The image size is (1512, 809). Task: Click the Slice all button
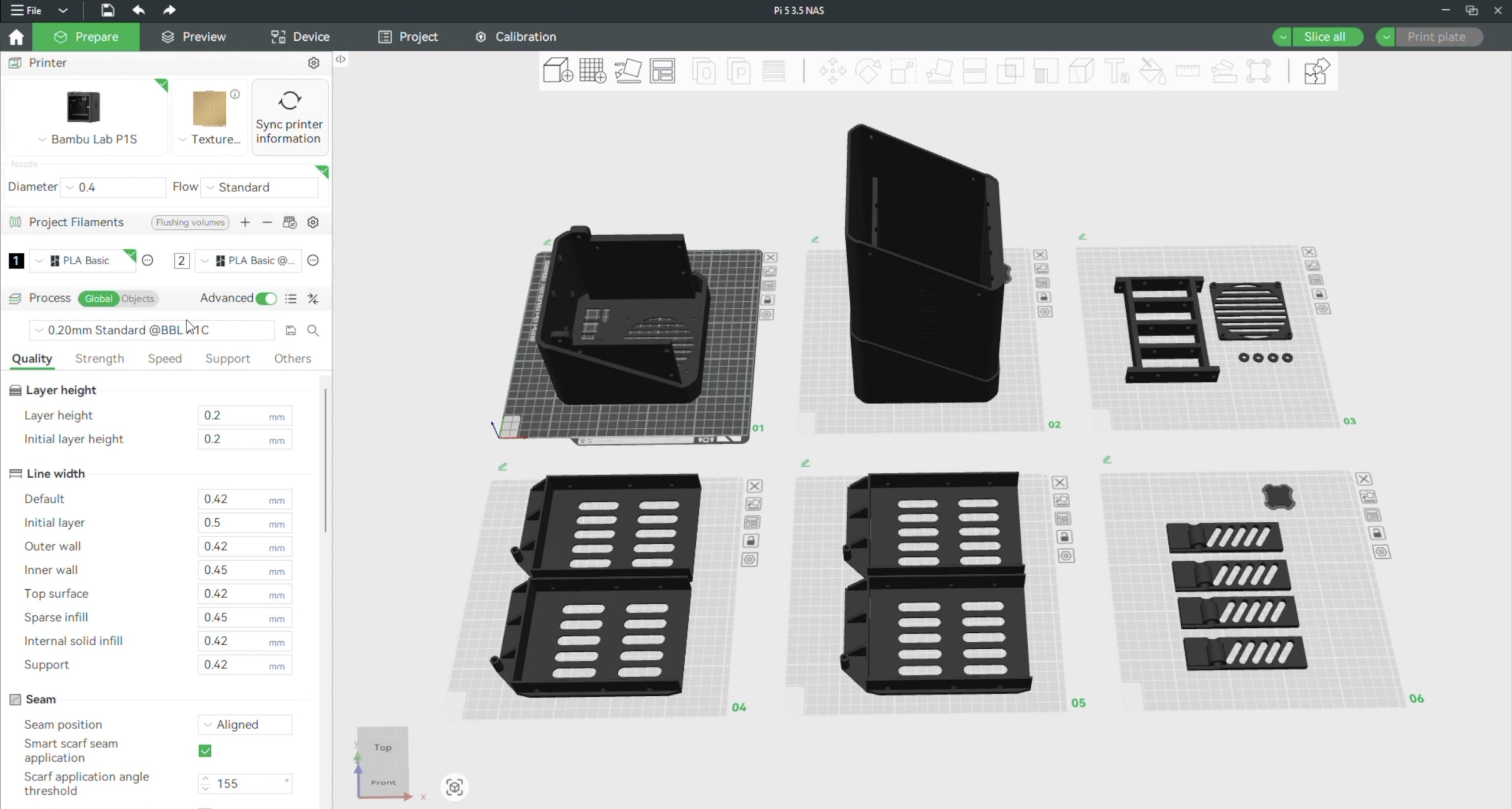coord(1324,37)
